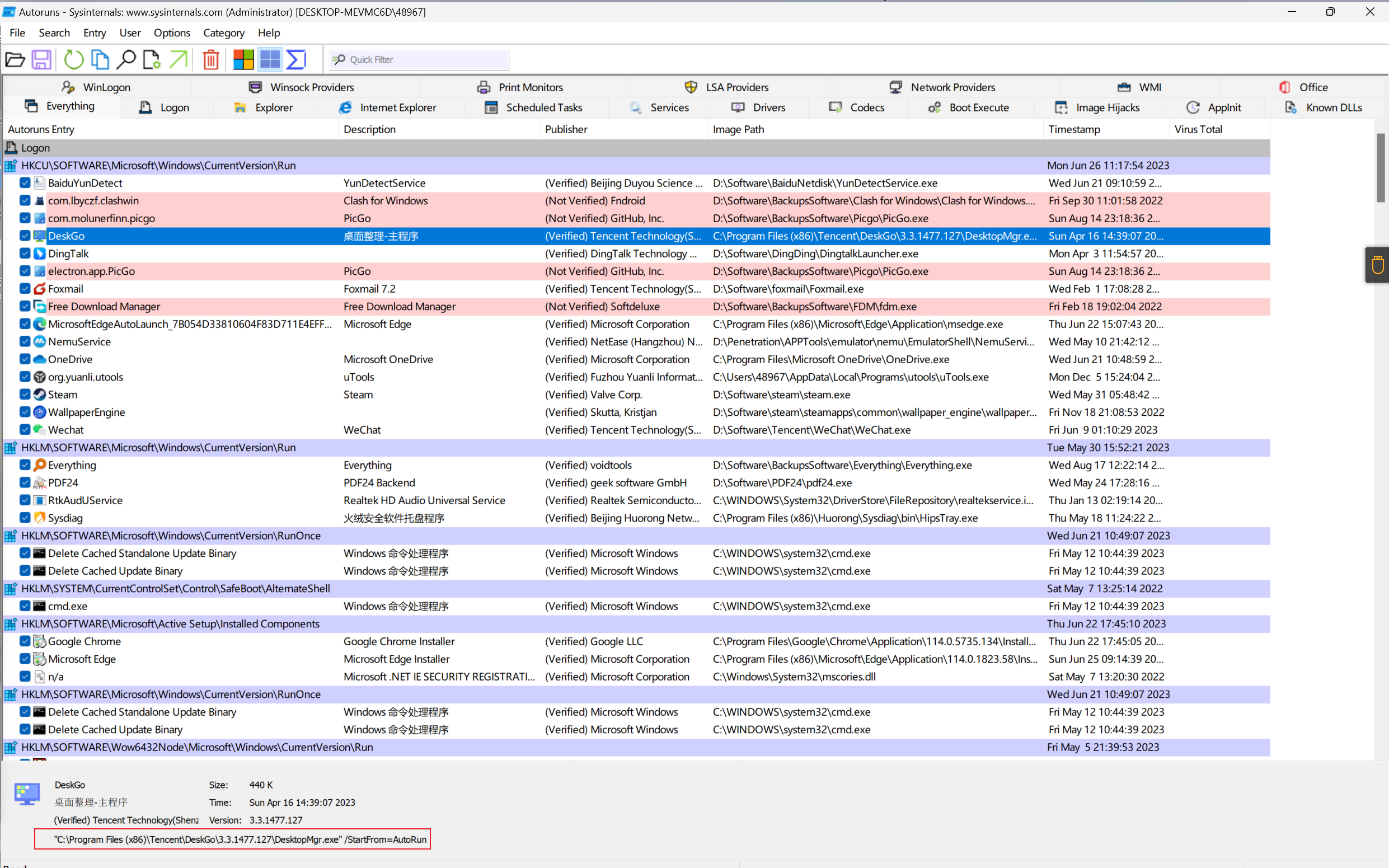Click the red Delete trash icon
The image size is (1389, 868).
click(210, 59)
